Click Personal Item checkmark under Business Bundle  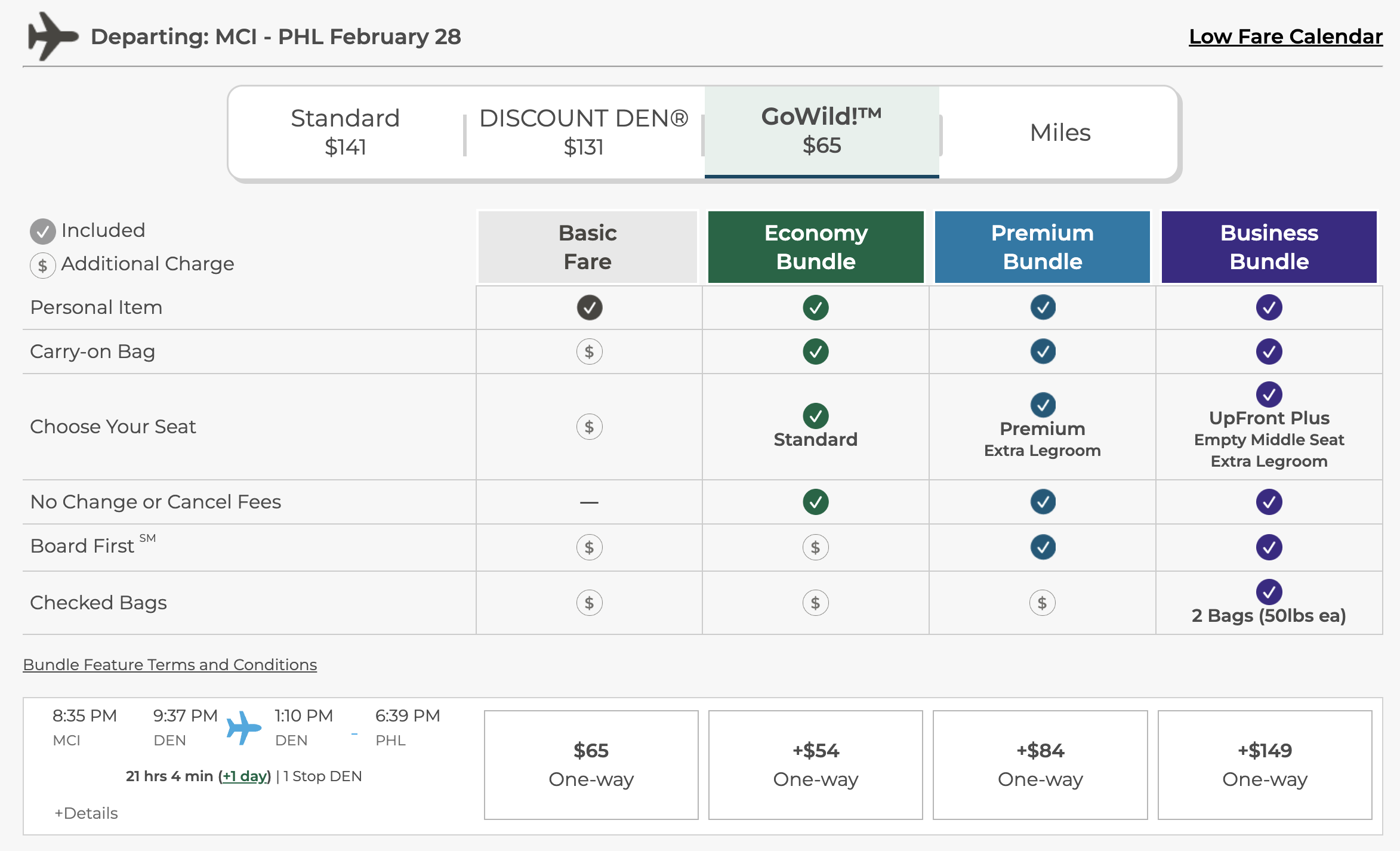click(1269, 307)
